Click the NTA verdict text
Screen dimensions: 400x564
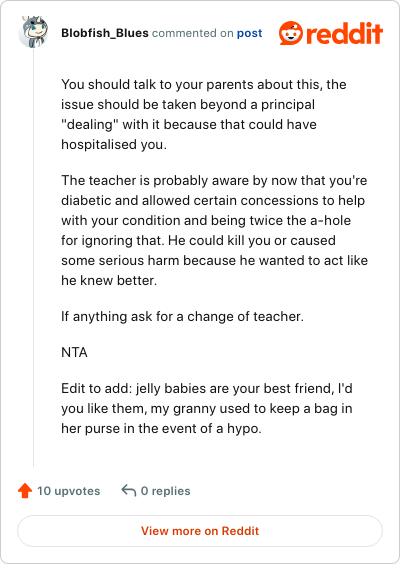[x=74, y=352]
